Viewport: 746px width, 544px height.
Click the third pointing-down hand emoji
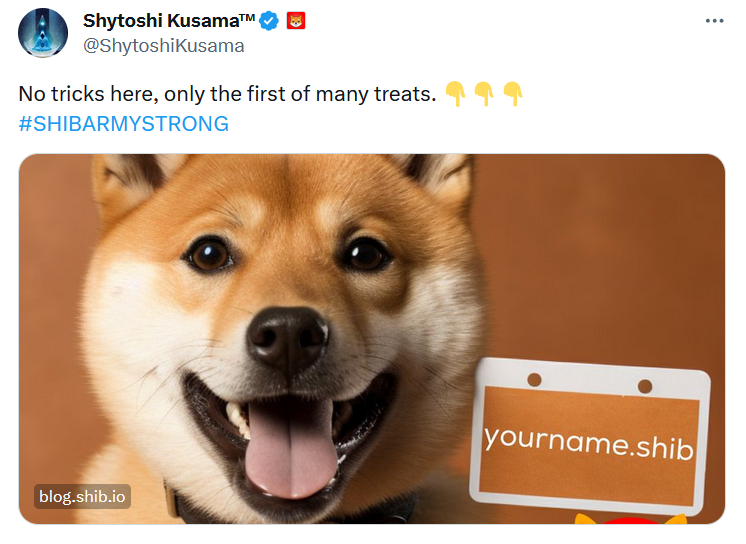pos(513,94)
